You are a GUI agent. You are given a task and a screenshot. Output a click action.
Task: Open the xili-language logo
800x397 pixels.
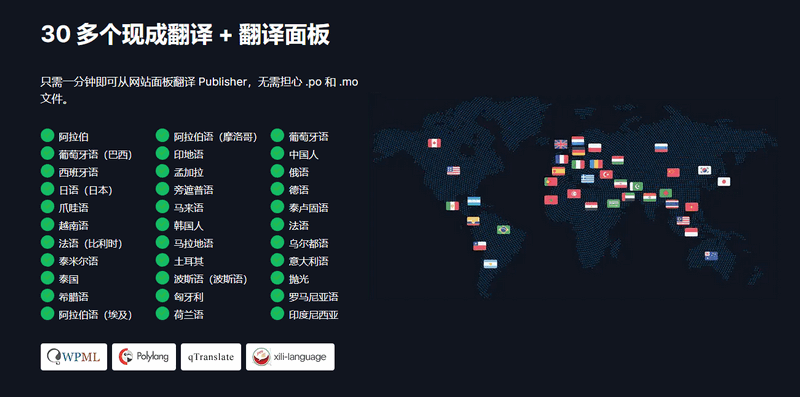pyautogui.click(x=290, y=357)
